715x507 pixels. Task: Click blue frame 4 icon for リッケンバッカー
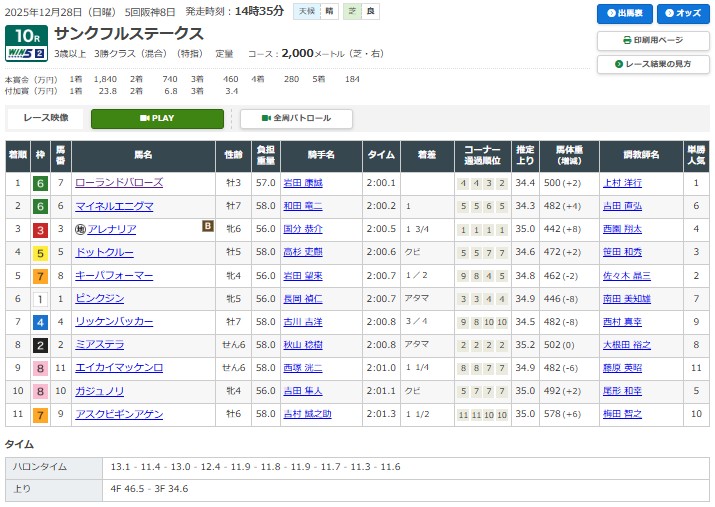pos(40,322)
